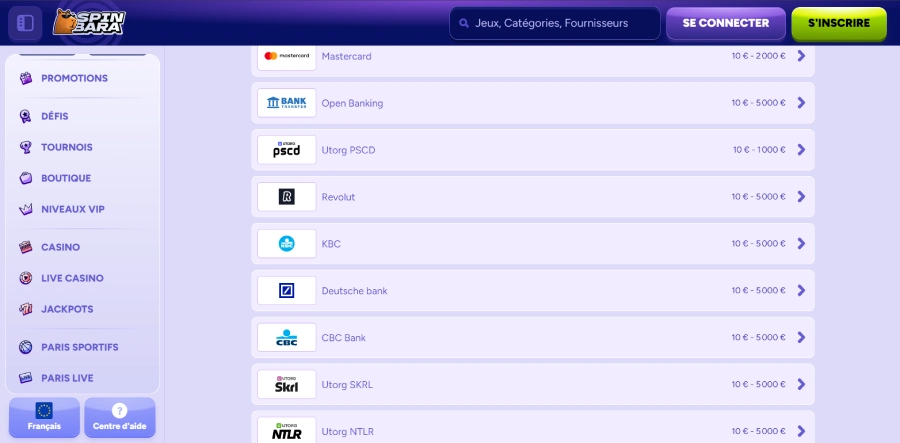
Task: Open Paris Sportifs in sidebar
Action: pyautogui.click(x=79, y=347)
